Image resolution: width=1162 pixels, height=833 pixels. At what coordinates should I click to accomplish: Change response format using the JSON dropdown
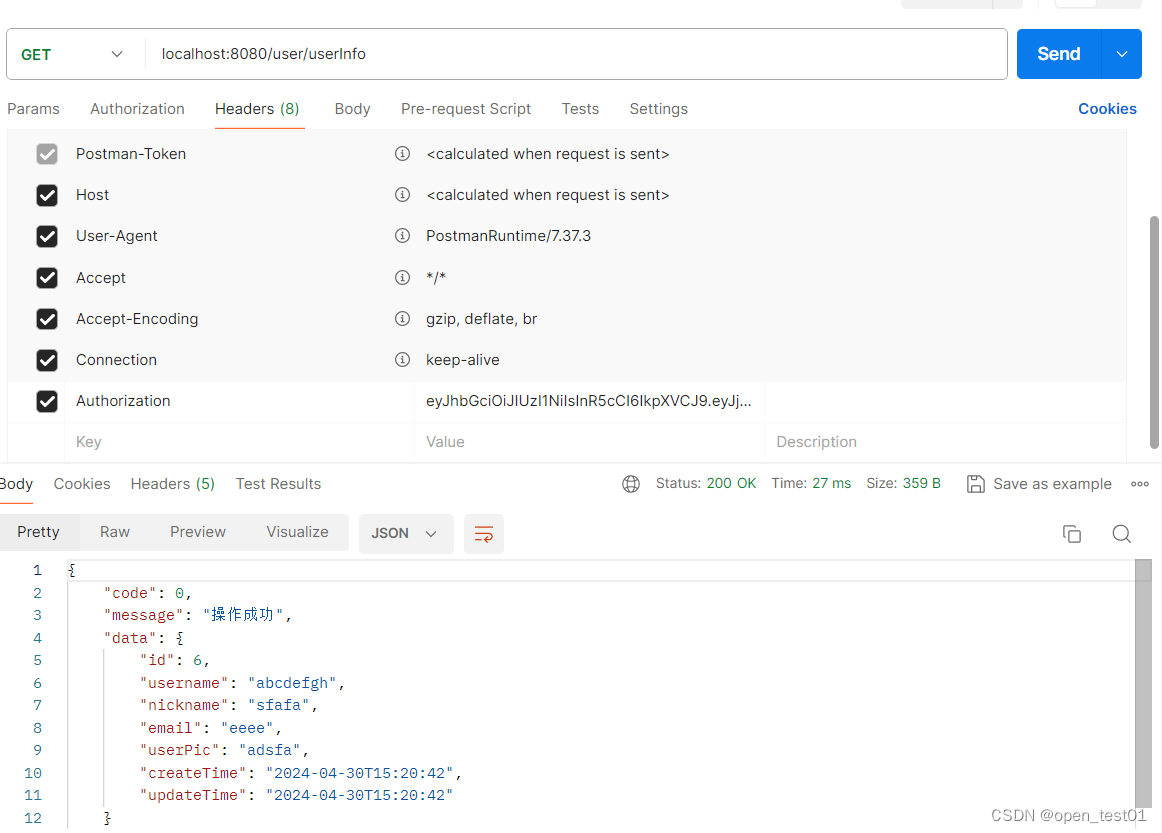point(405,533)
